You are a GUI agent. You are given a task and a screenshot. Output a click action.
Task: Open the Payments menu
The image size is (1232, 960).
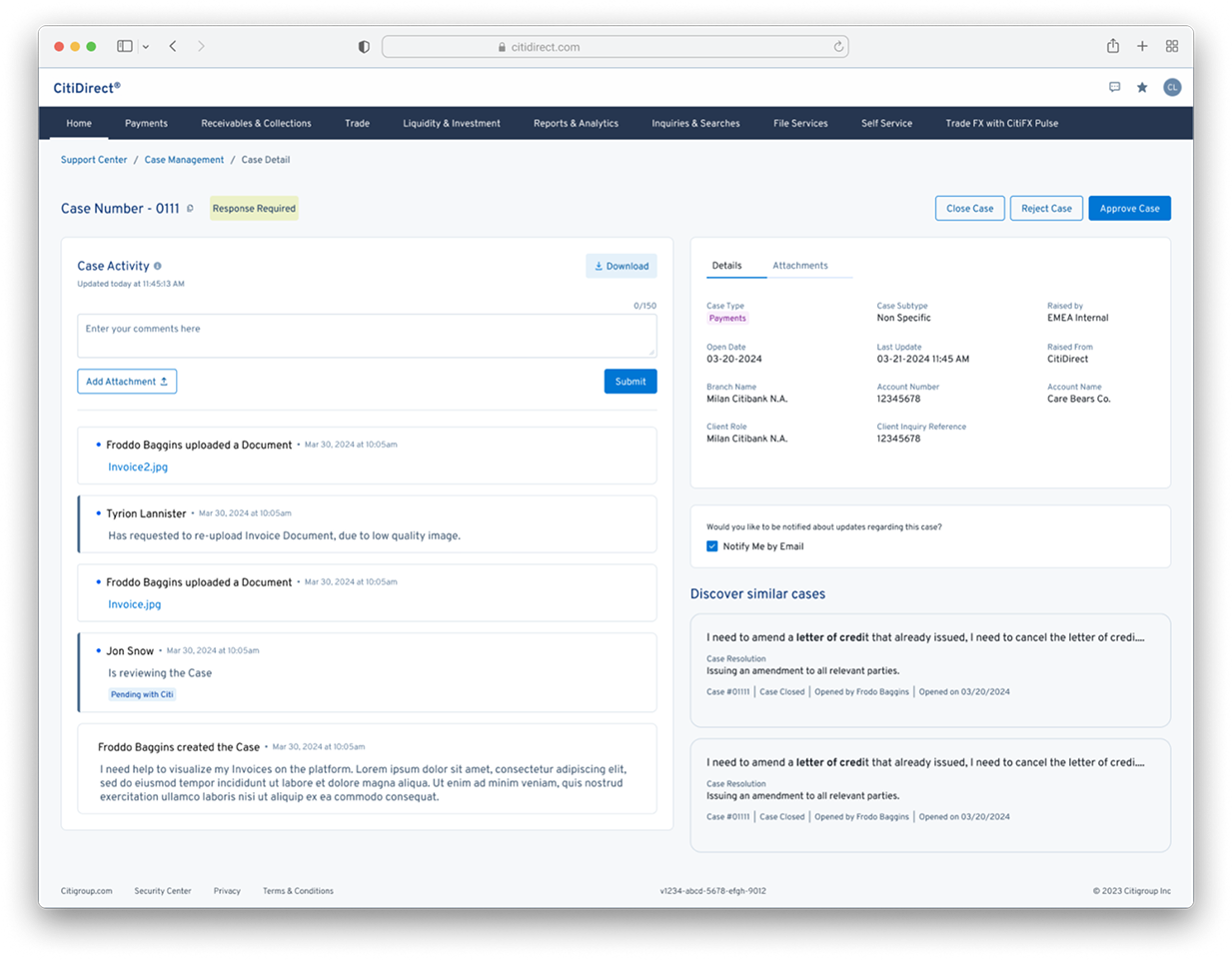point(146,123)
